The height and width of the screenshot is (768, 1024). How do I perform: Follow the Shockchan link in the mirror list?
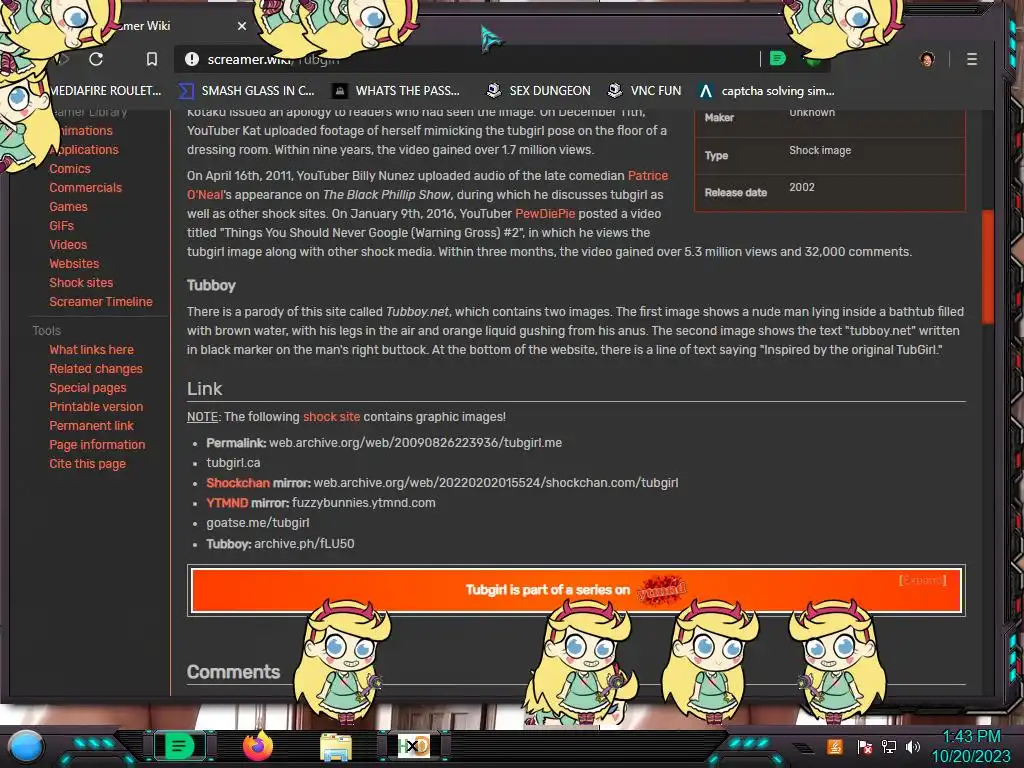tap(238, 483)
